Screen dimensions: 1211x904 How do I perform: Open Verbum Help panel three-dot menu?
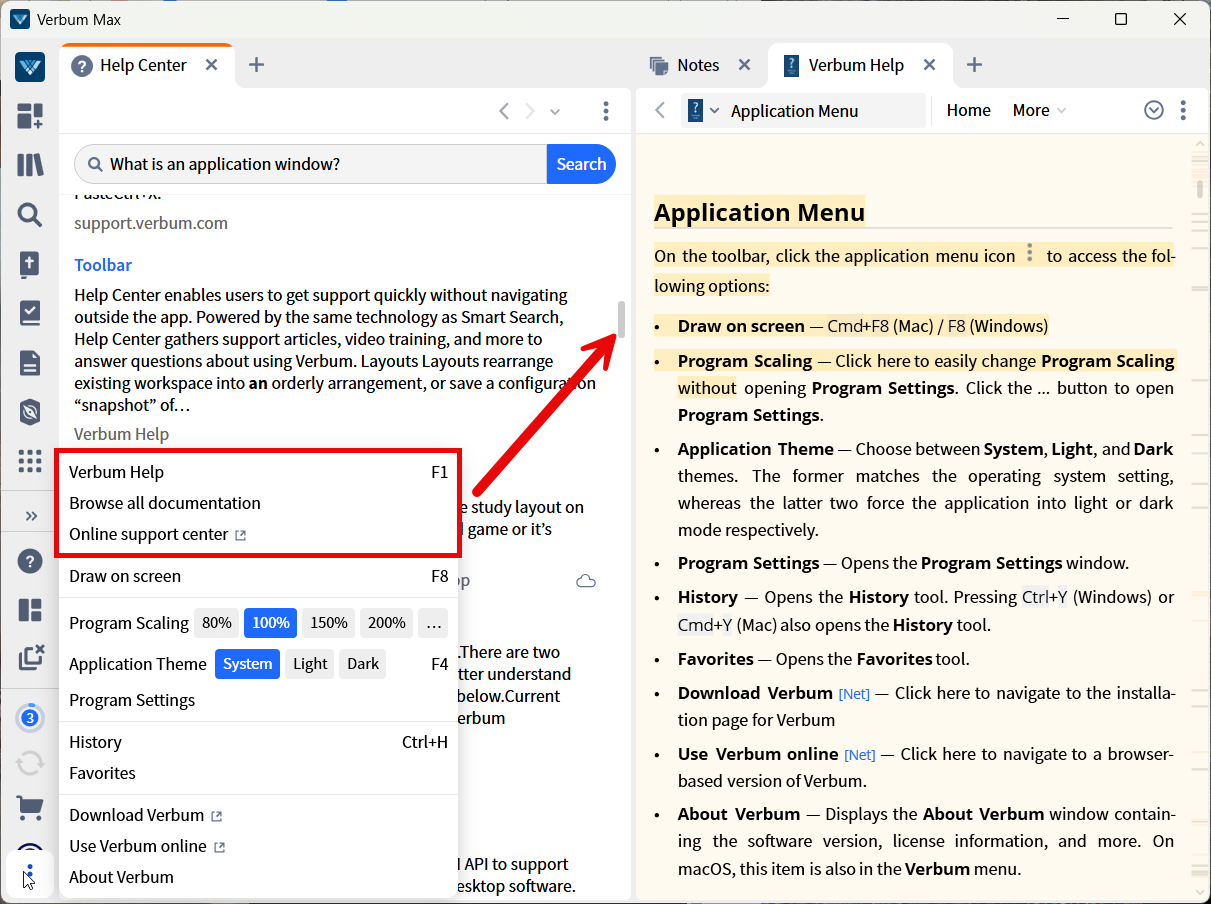click(x=1183, y=110)
